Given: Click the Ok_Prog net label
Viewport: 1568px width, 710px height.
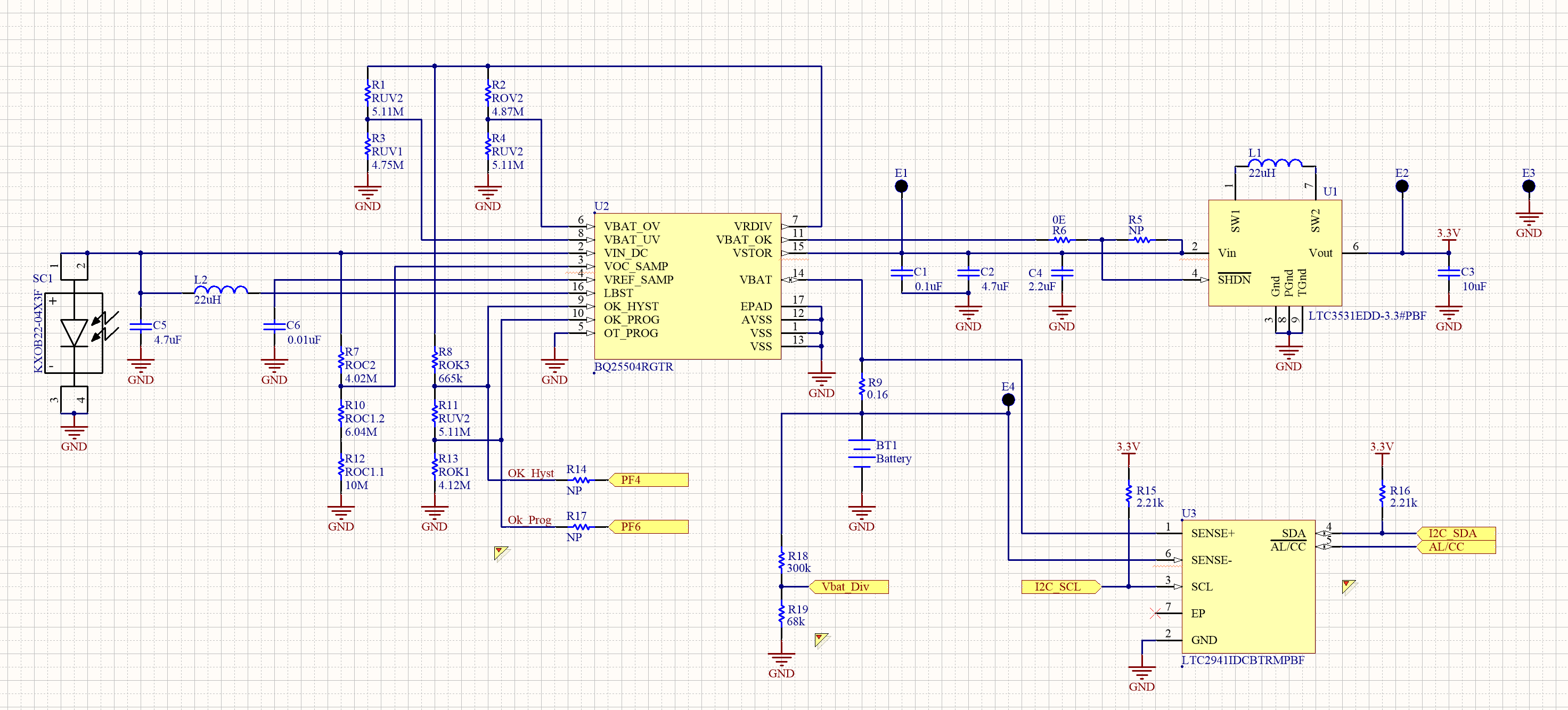Looking at the screenshot, I should (529, 520).
